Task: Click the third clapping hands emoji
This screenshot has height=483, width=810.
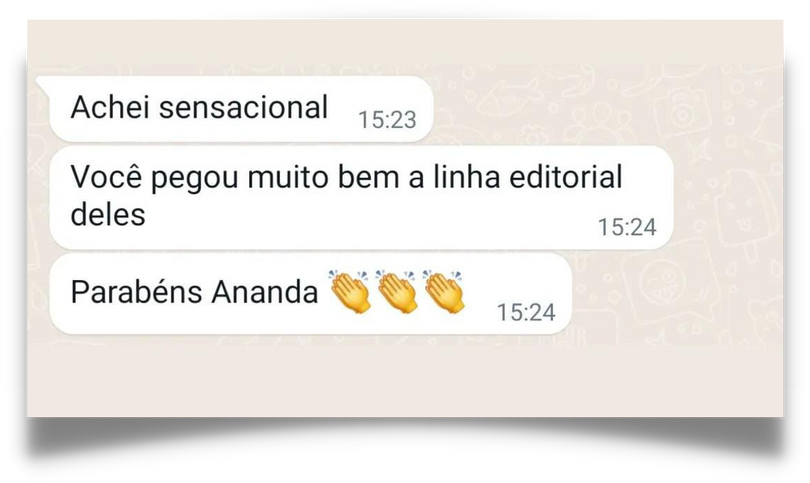Action: click(444, 291)
